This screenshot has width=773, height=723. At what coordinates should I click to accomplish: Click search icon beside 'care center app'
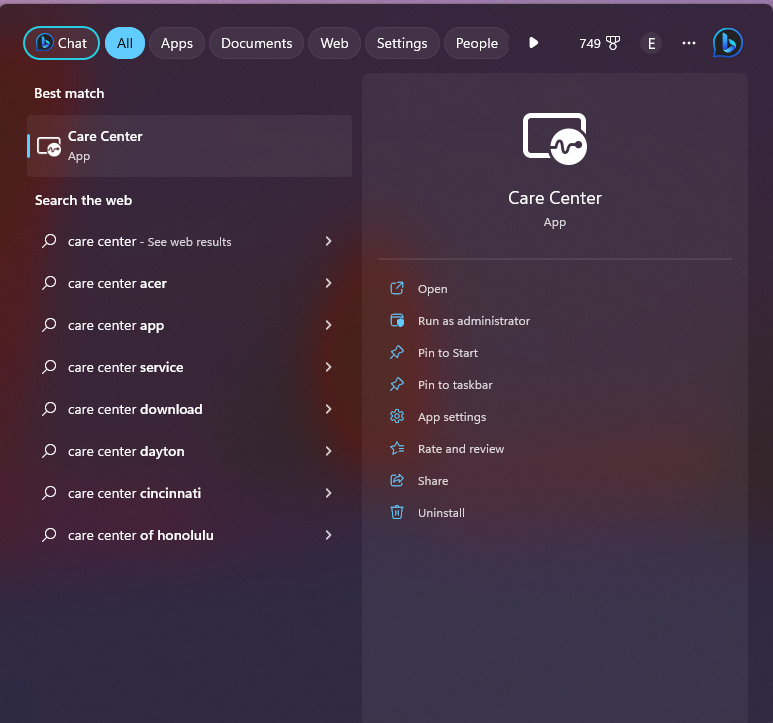pyautogui.click(x=49, y=325)
